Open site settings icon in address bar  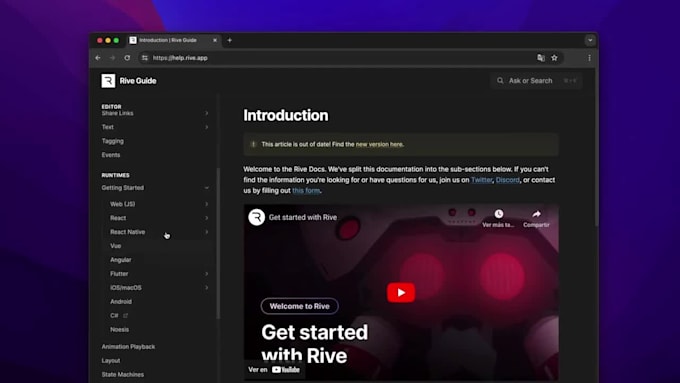145,58
